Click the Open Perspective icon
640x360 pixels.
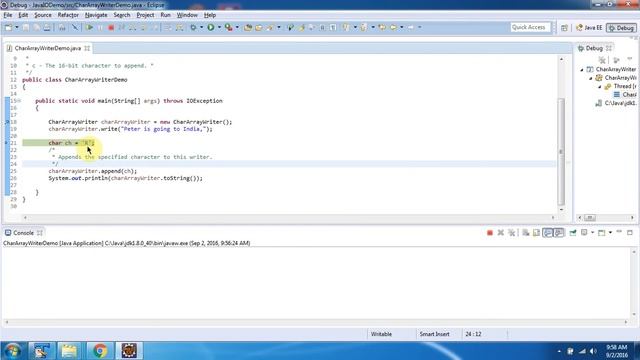(564, 28)
